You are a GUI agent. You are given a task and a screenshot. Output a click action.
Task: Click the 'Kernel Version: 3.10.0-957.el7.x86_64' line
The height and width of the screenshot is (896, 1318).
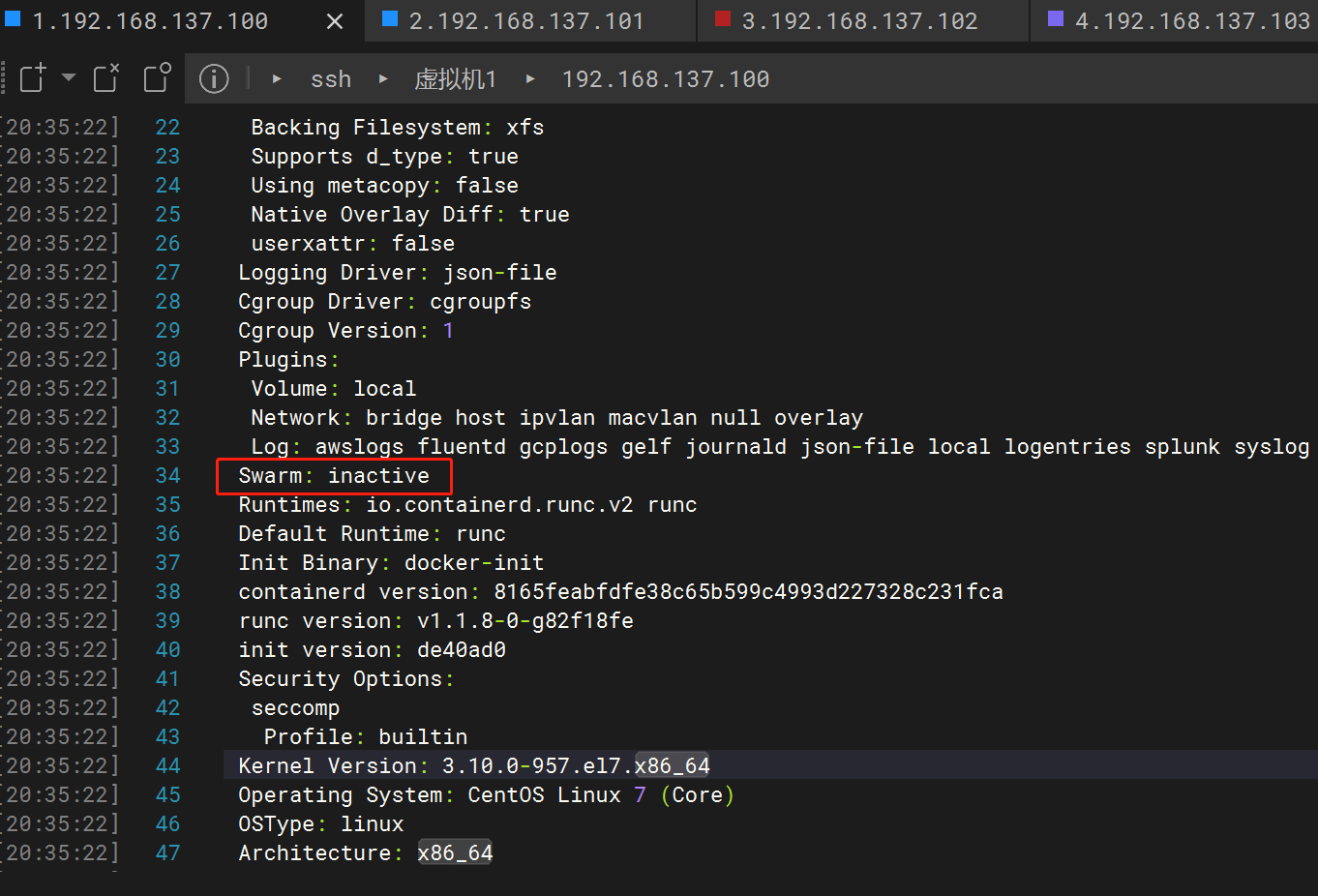(x=474, y=765)
